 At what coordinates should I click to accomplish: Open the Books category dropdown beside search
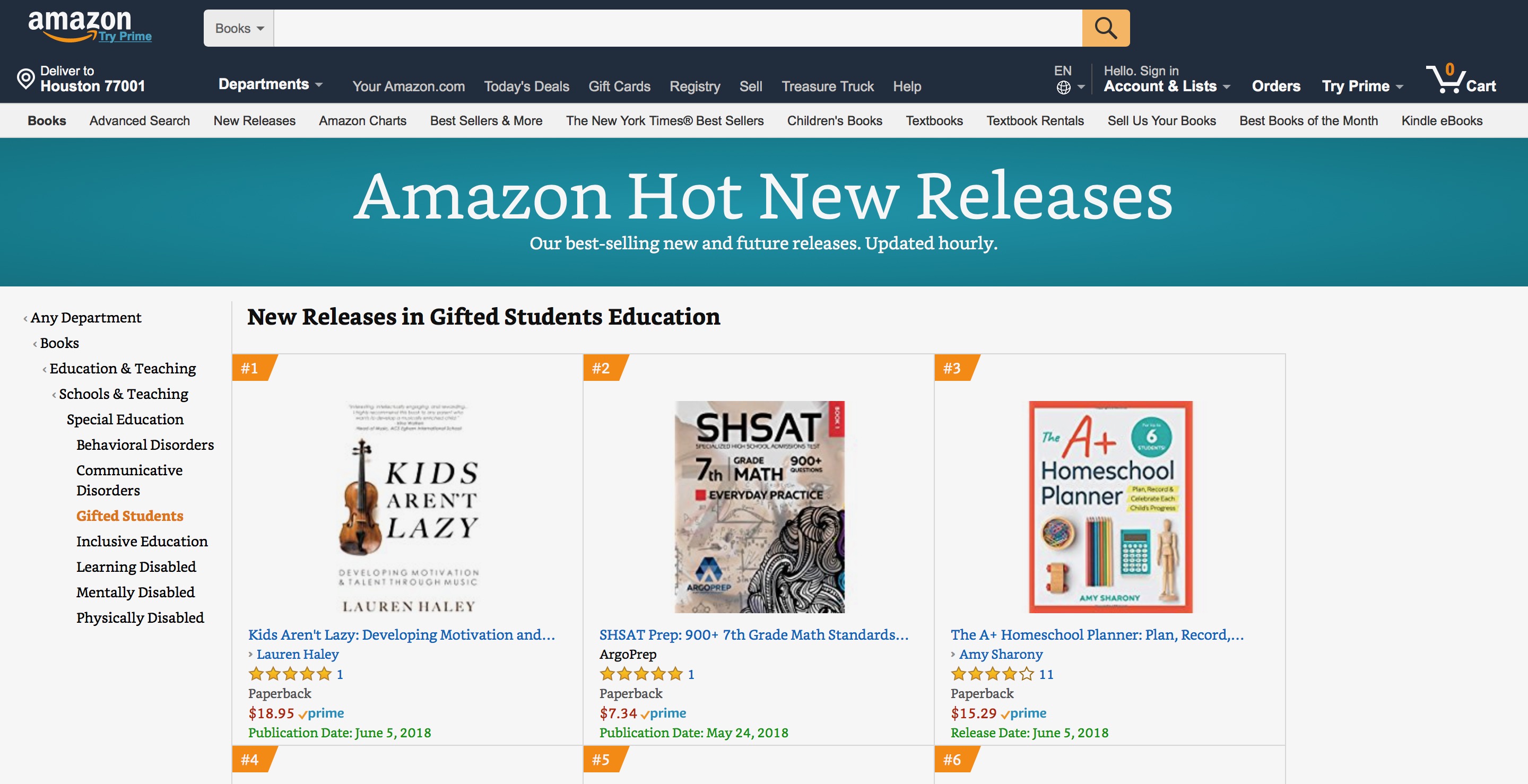coord(237,28)
